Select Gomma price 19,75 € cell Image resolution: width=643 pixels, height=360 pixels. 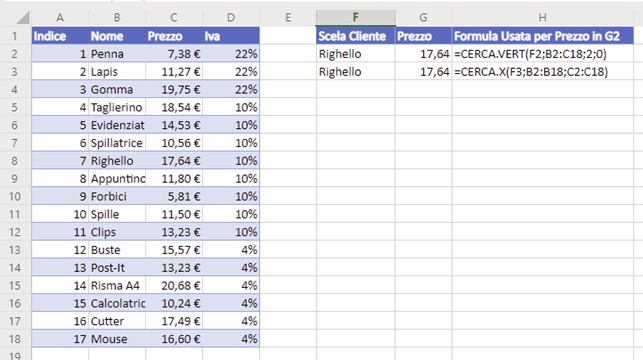[174, 89]
